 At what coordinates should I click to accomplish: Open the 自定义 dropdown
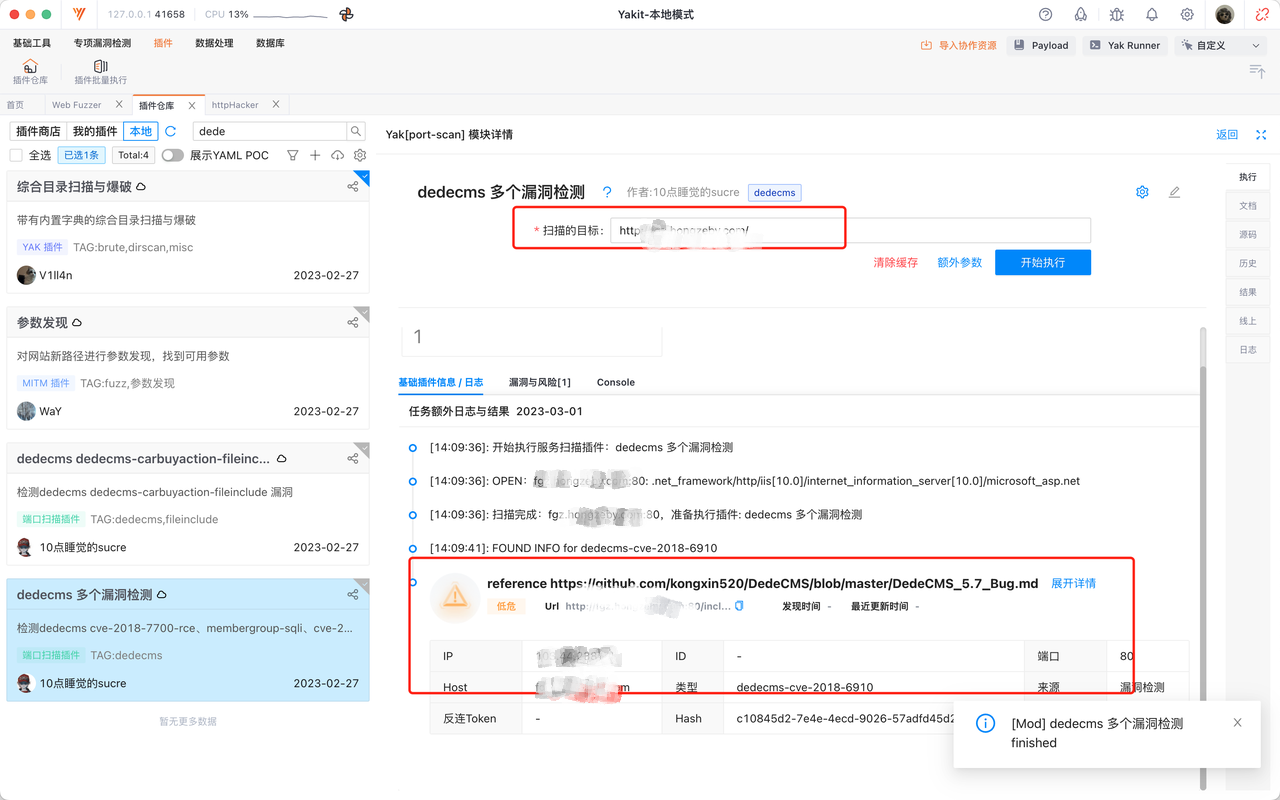[x=1220, y=45]
